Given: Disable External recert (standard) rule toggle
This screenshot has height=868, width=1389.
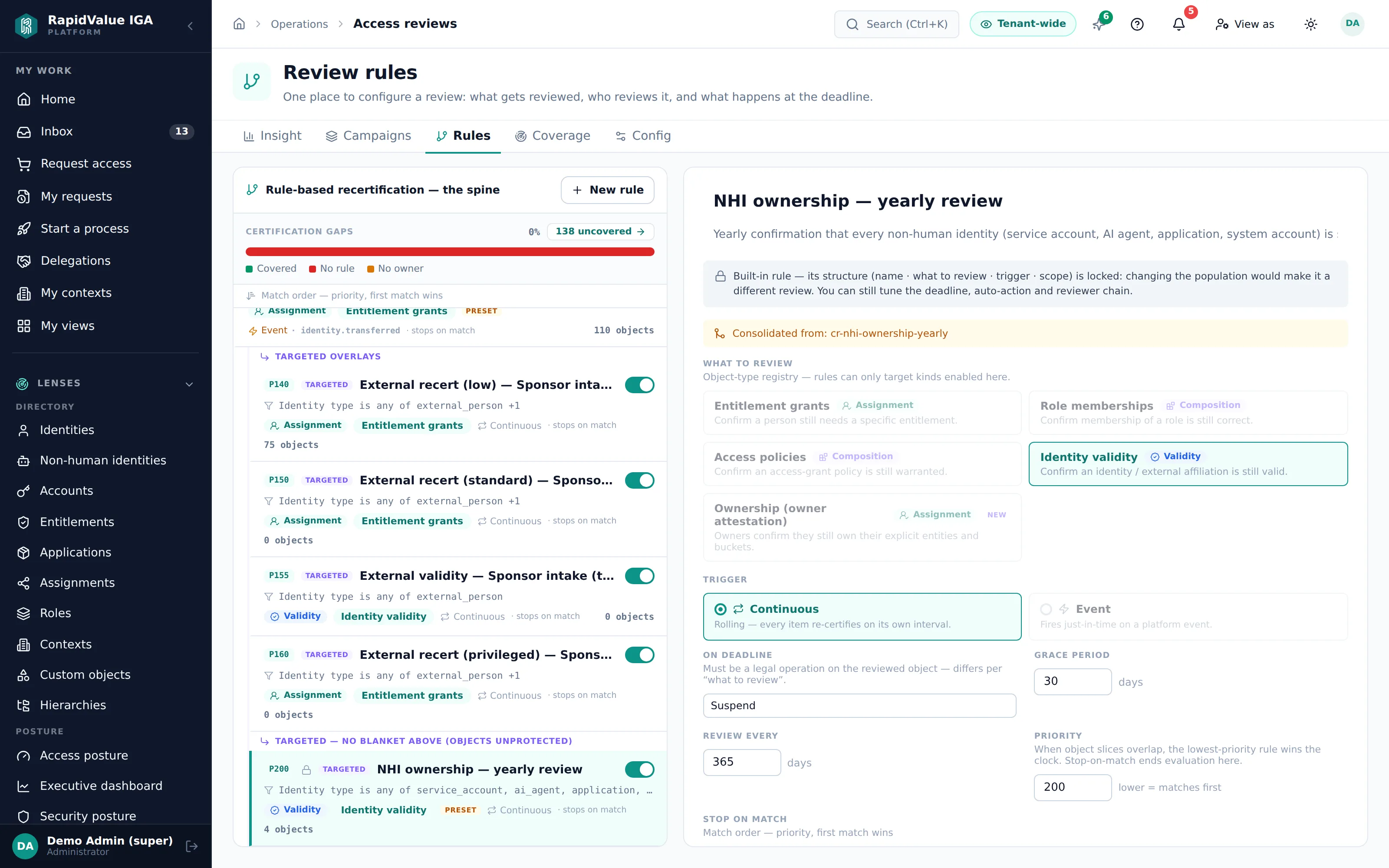Looking at the screenshot, I should click(639, 480).
